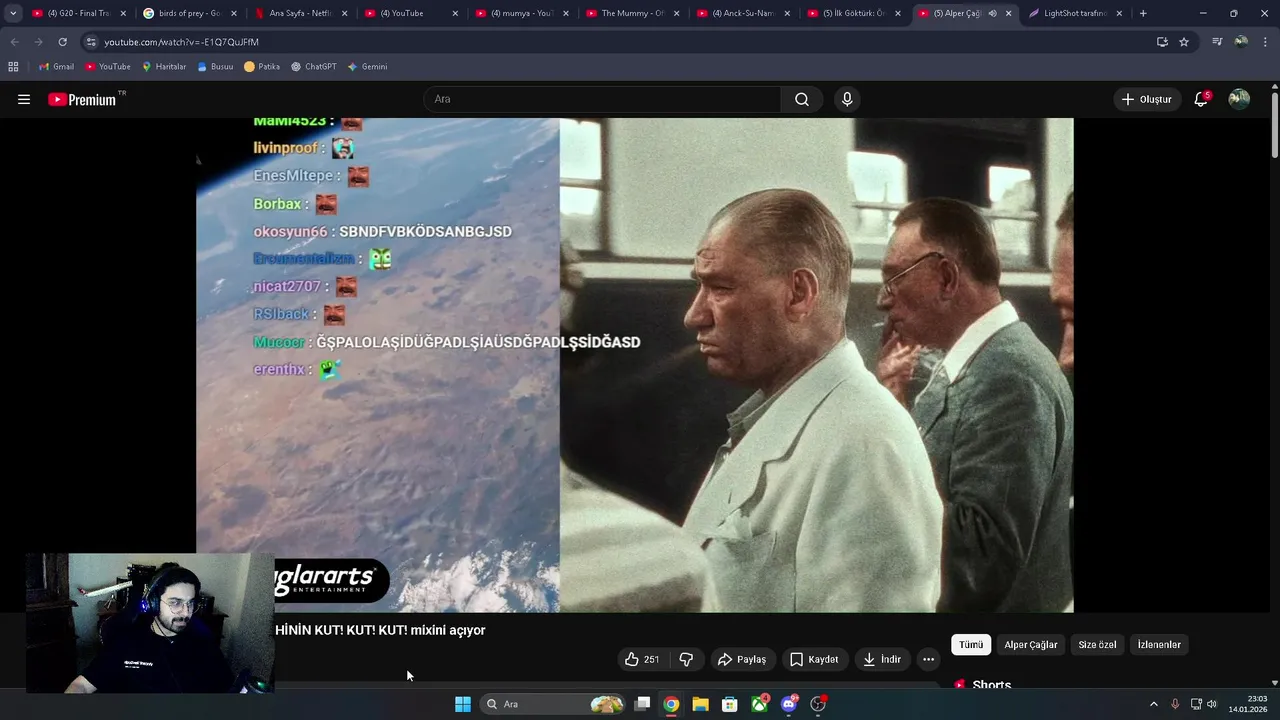Open Microsoft Store from the taskbar
The height and width of the screenshot is (720, 1280).
point(730,704)
